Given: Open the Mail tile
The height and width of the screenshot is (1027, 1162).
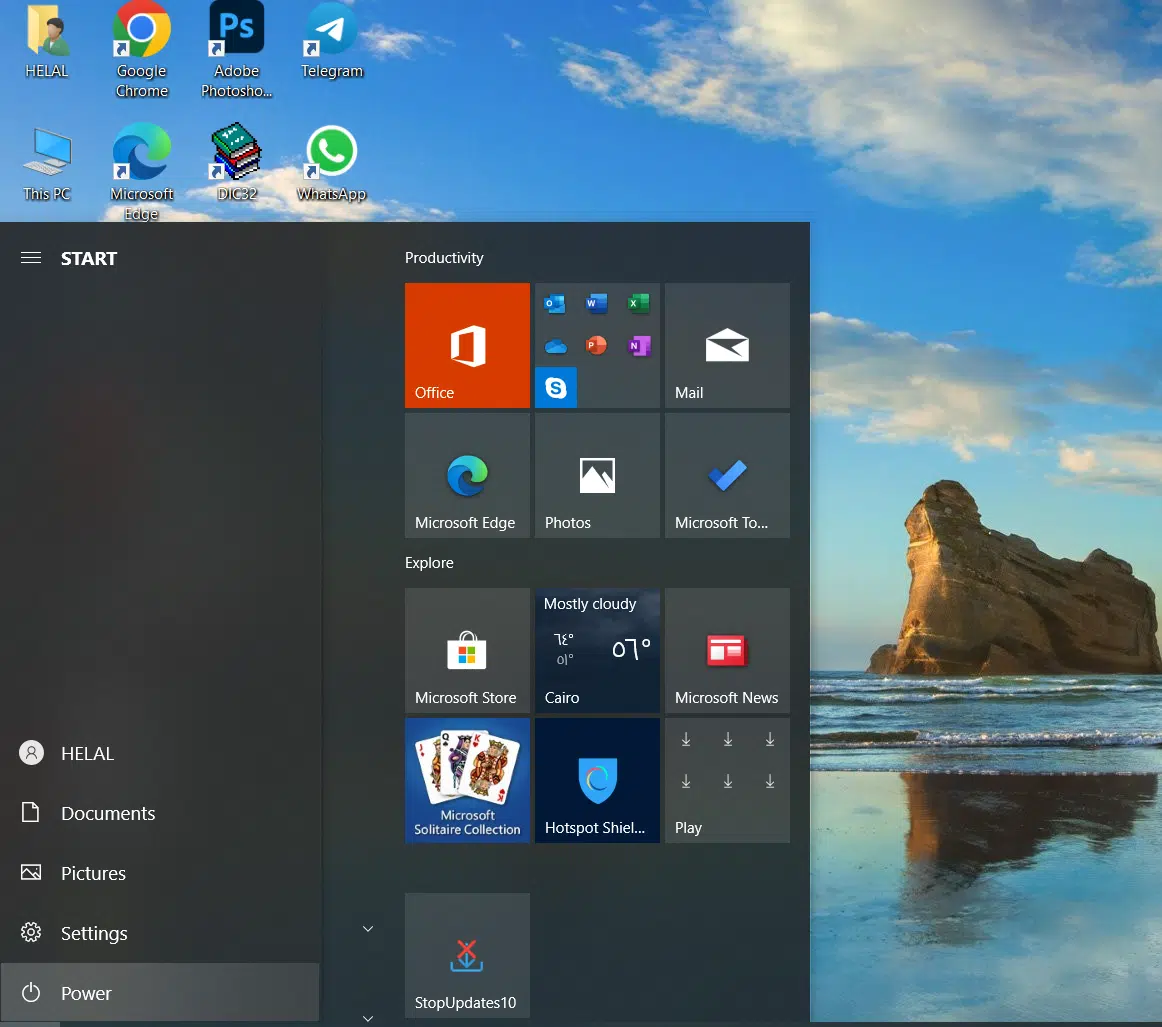Looking at the screenshot, I should pyautogui.click(x=727, y=345).
